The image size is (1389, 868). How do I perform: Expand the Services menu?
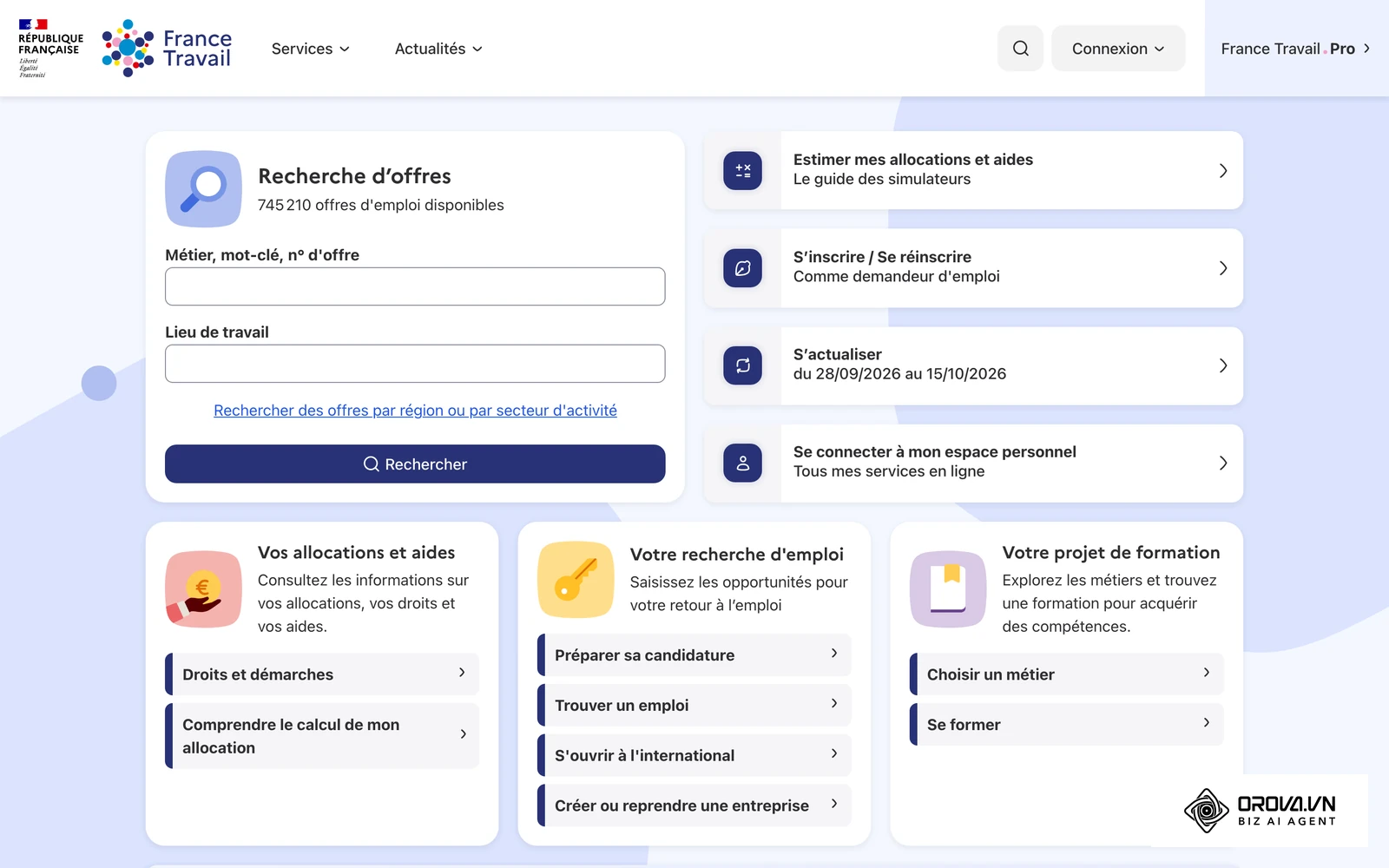[310, 49]
